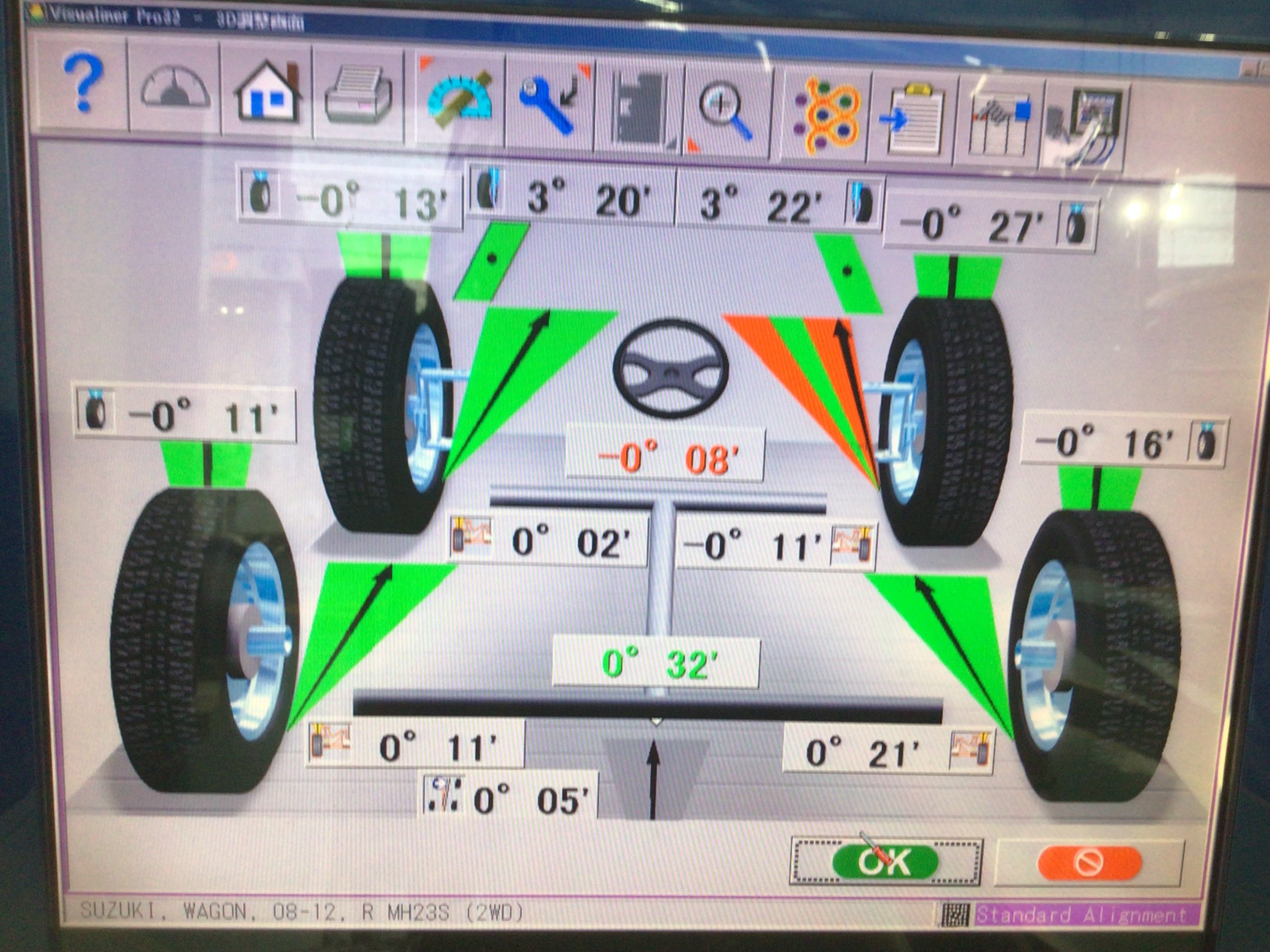This screenshot has width=1270, height=952.
Task: Open the blue wrench adjustment tool
Action: pos(551,101)
